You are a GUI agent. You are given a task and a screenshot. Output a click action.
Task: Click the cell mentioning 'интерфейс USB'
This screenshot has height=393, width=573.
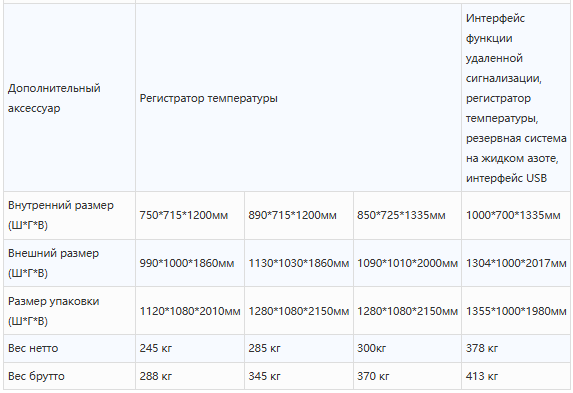(x=516, y=98)
